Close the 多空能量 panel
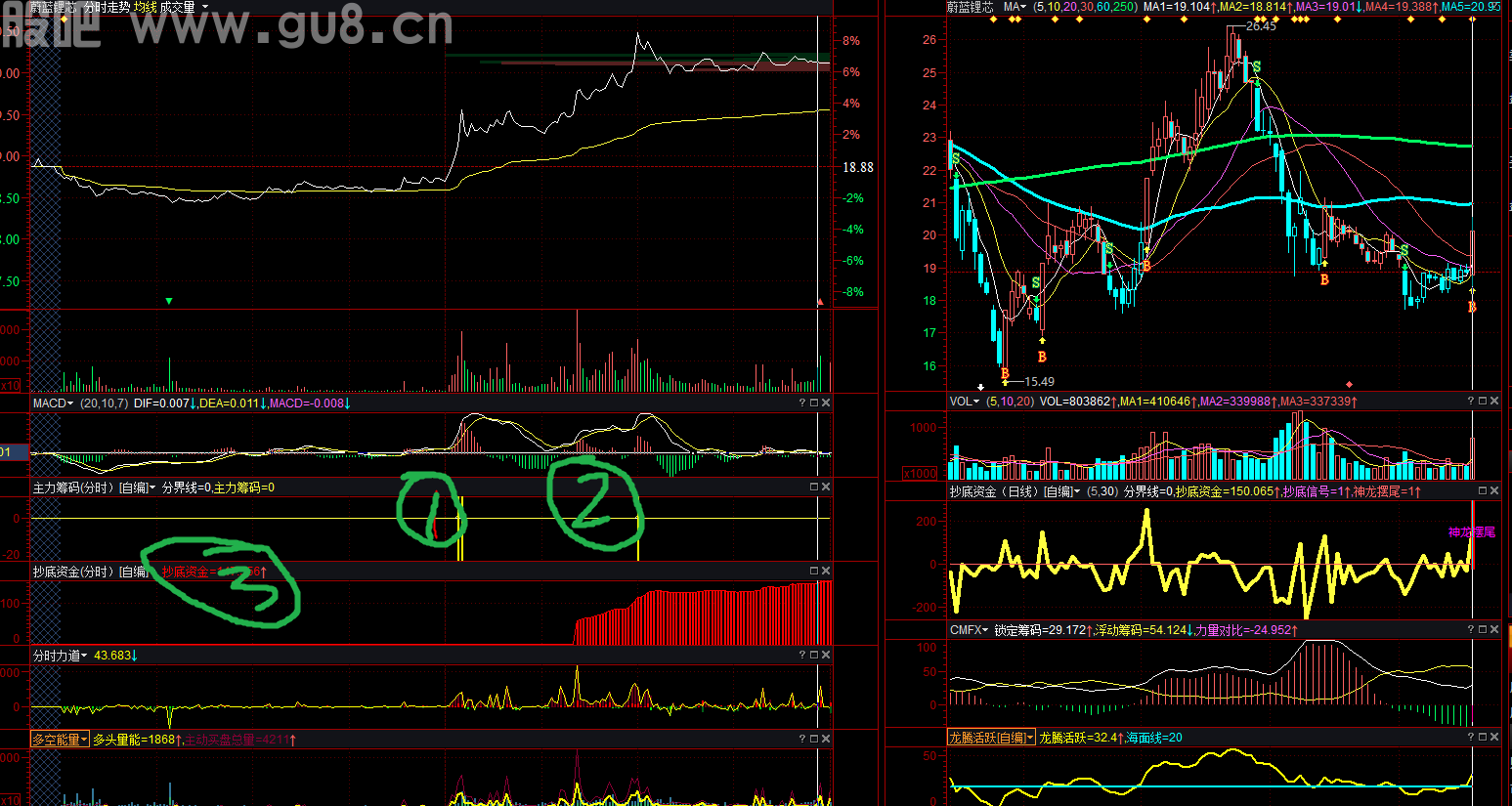This screenshot has height=806, width=1512. point(826,739)
